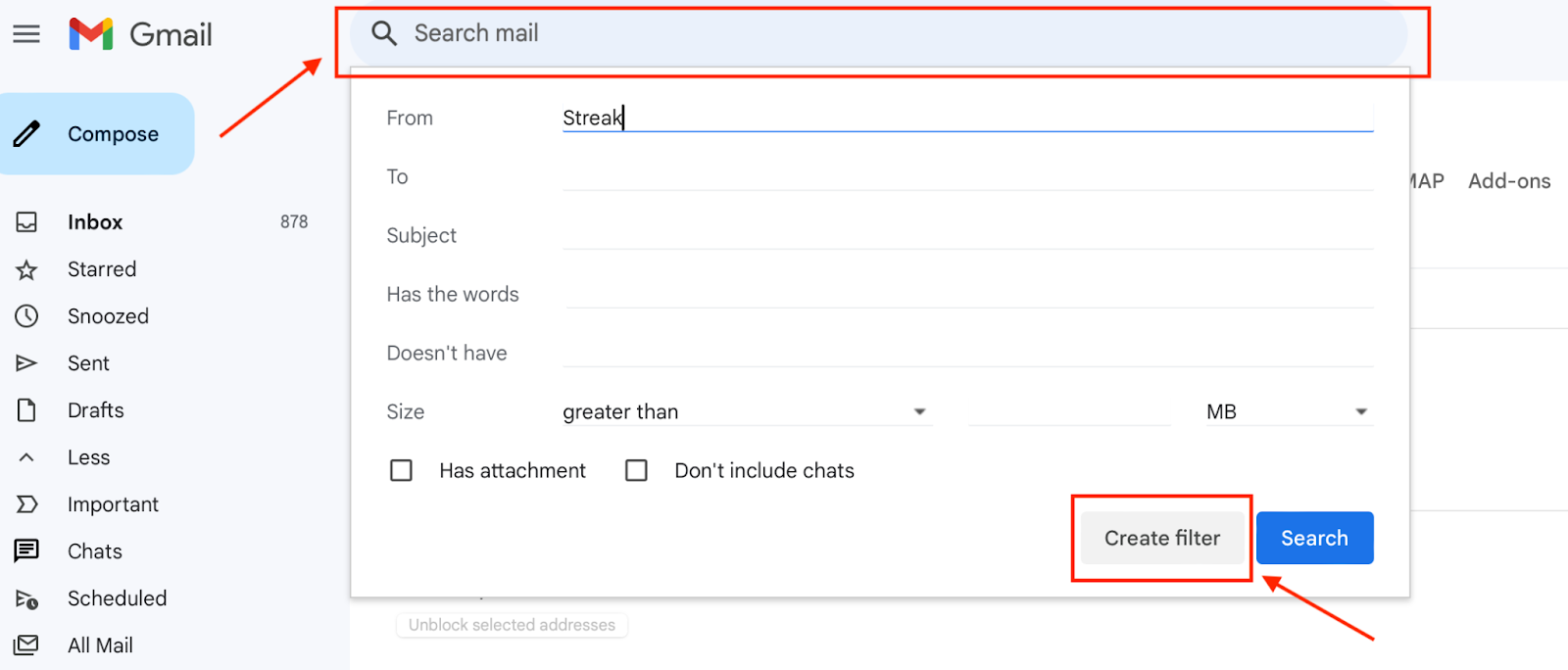Click the Subject input field
This screenshot has width=1568, height=670.
coord(967,235)
